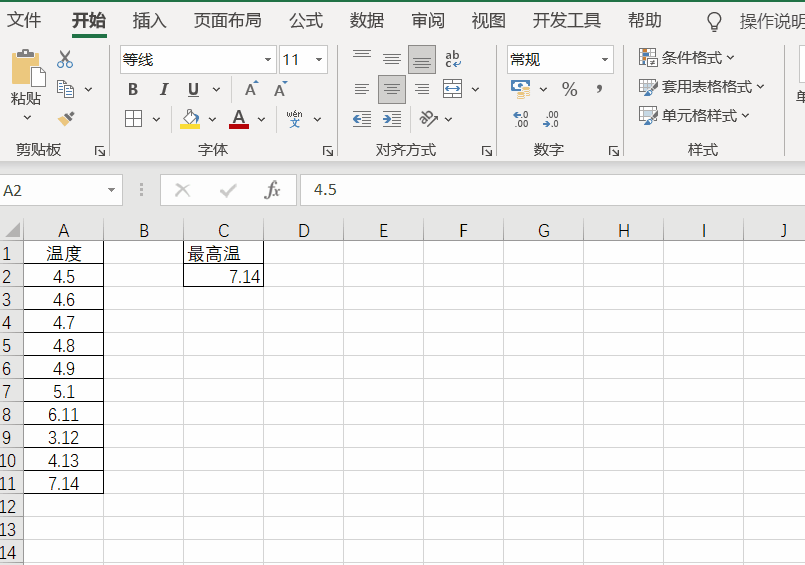Toggle center horizontal alignment
The height and width of the screenshot is (565, 805).
[392, 89]
